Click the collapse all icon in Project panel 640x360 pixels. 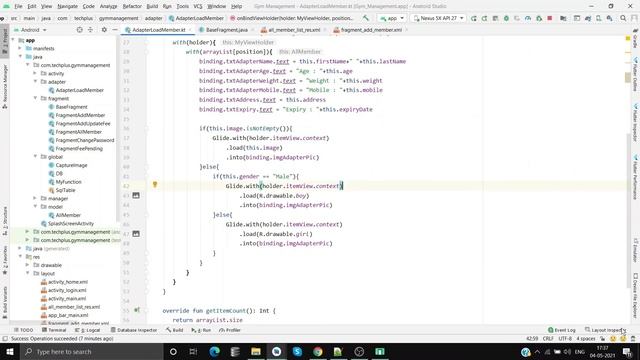coord(90,30)
